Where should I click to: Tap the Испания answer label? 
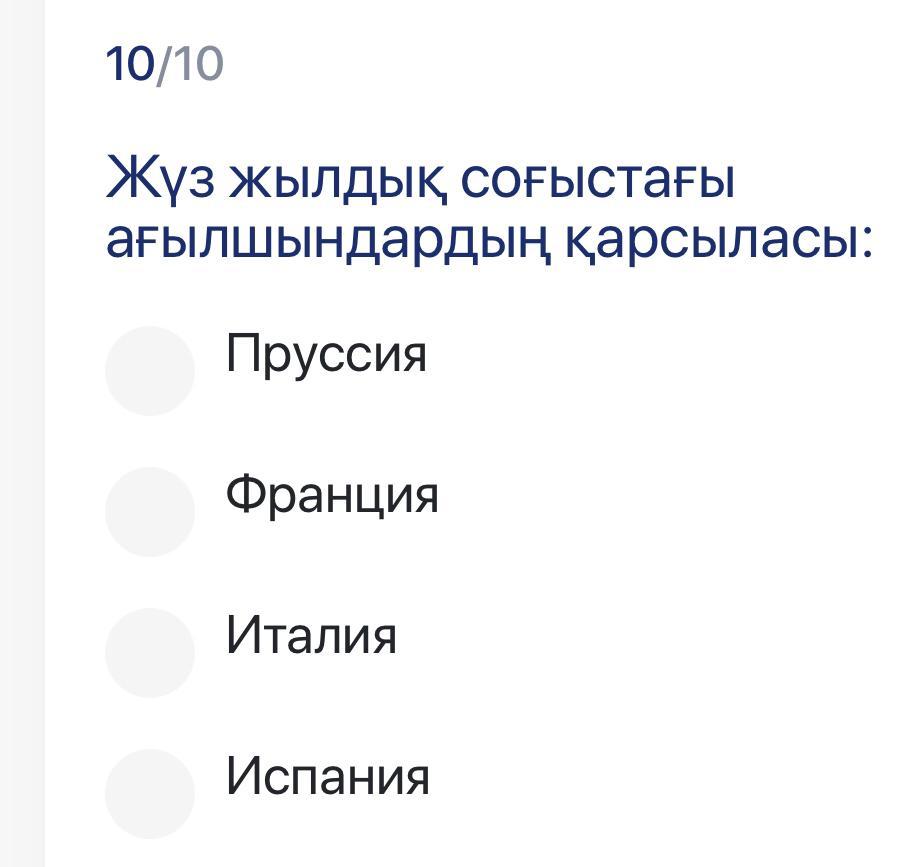328,776
